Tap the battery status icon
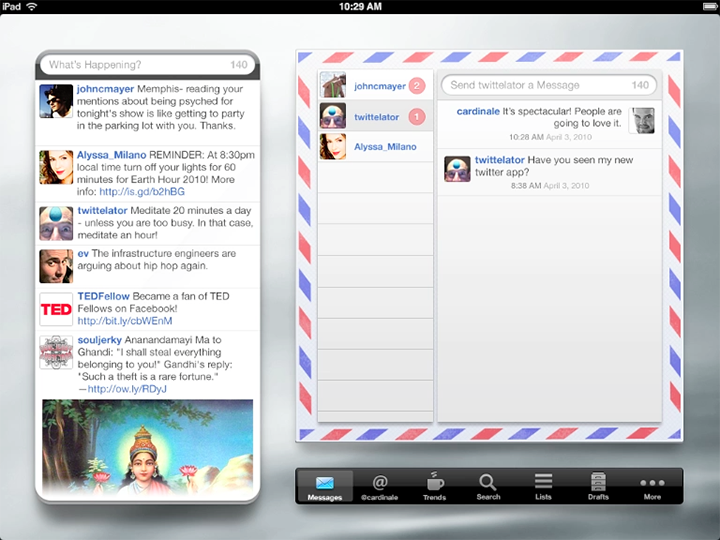This screenshot has width=720, height=540. click(x=710, y=6)
